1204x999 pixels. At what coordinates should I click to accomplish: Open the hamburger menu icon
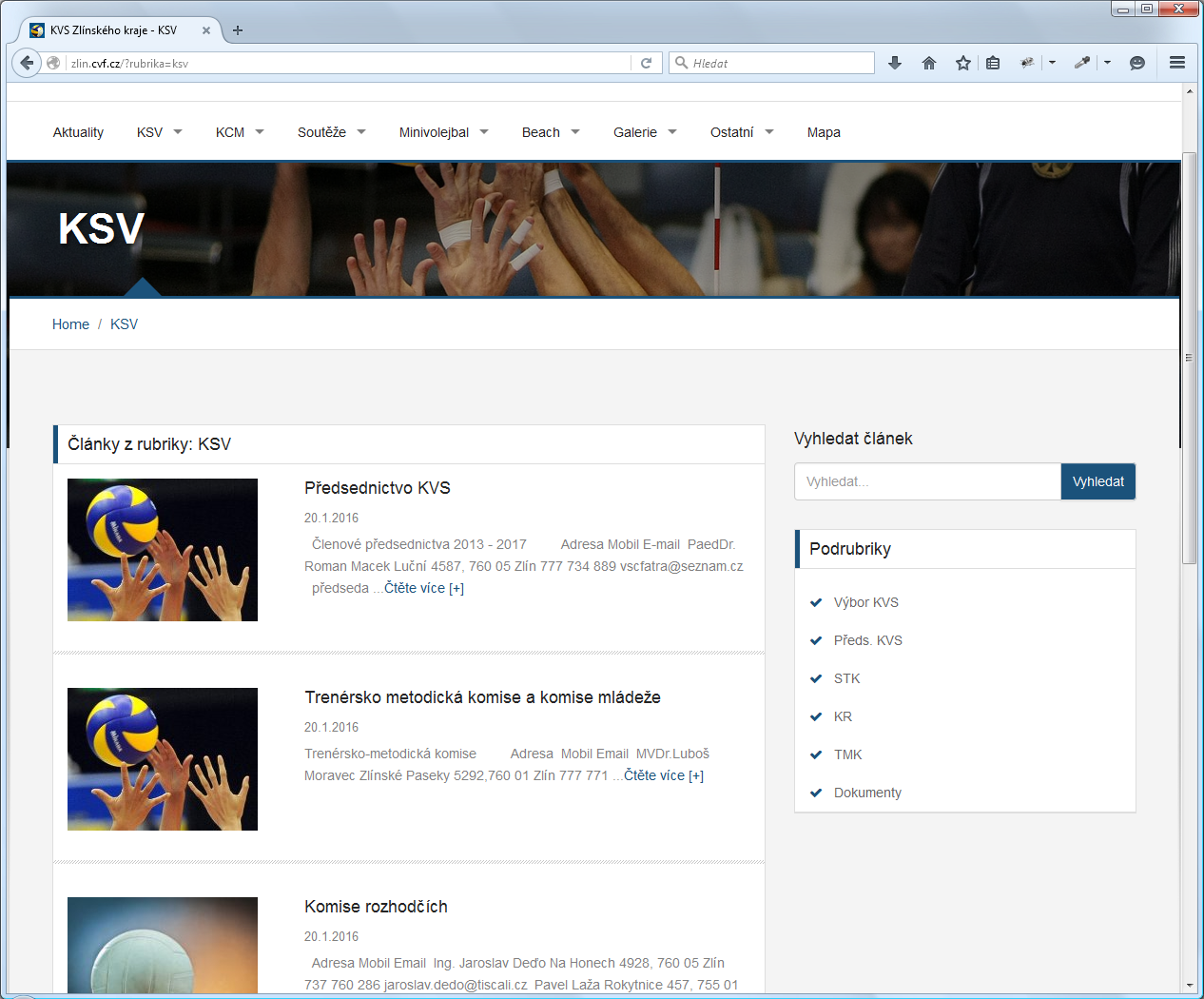point(1177,63)
